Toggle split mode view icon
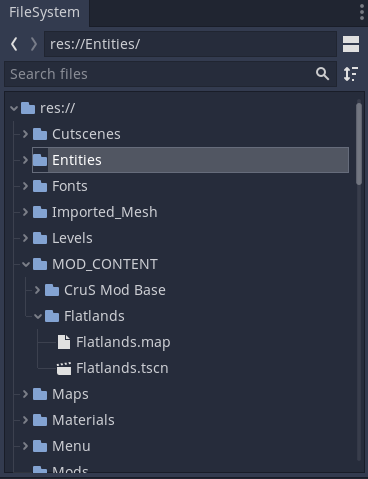Image resolution: width=368 pixels, height=479 pixels. coord(351,44)
